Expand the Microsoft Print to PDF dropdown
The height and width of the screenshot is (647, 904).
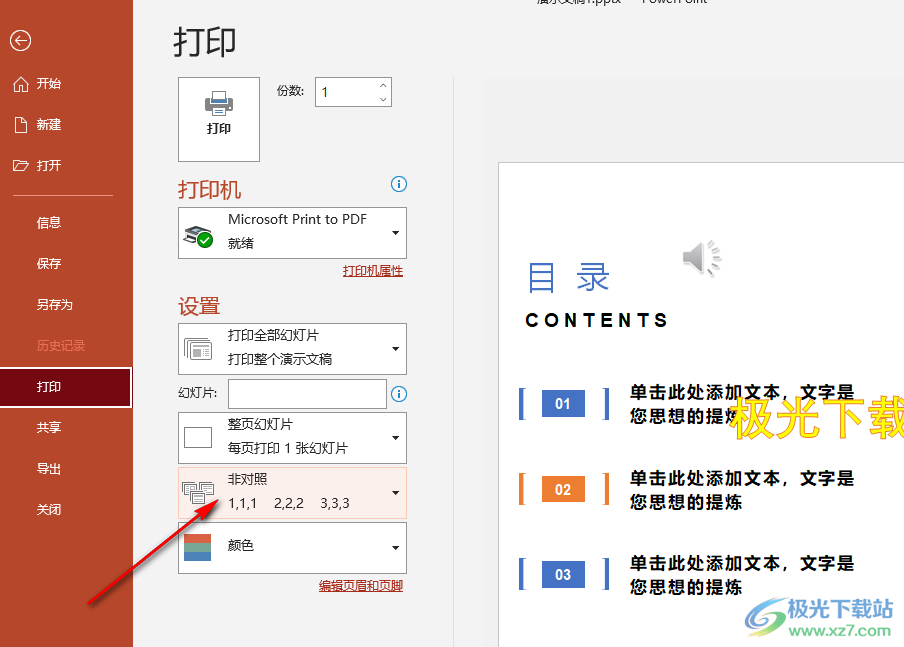292,233
